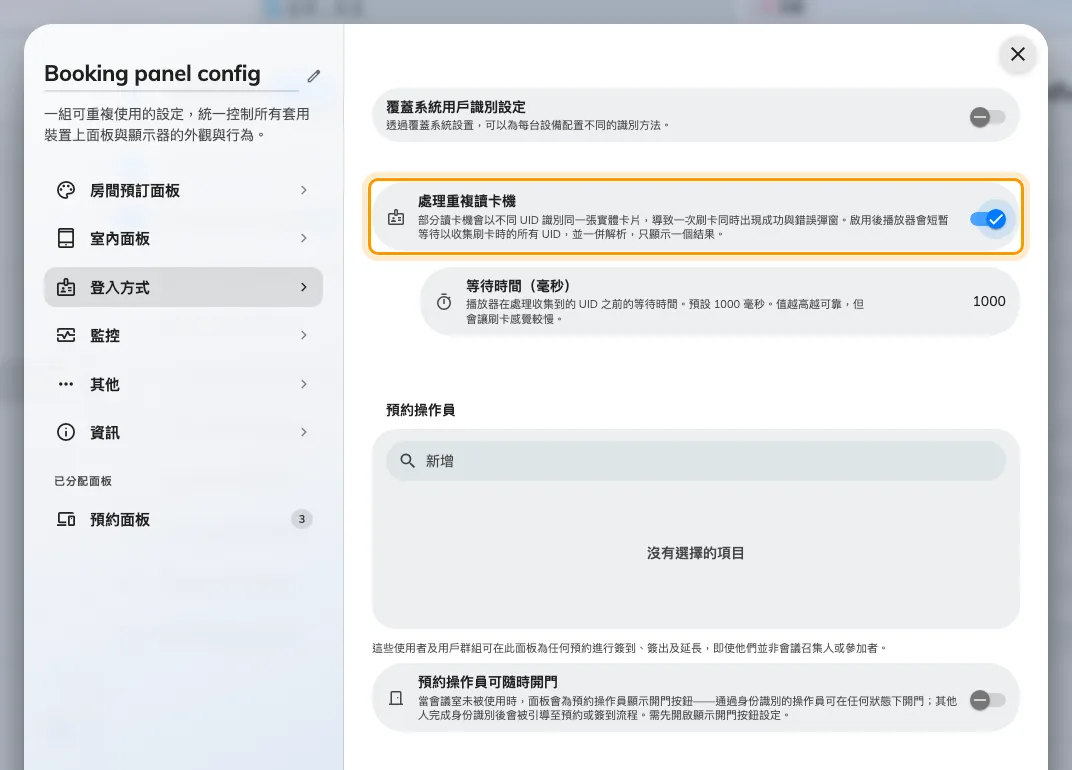Expand 監控 chevron arrow
1072x770 pixels.
[304, 335]
